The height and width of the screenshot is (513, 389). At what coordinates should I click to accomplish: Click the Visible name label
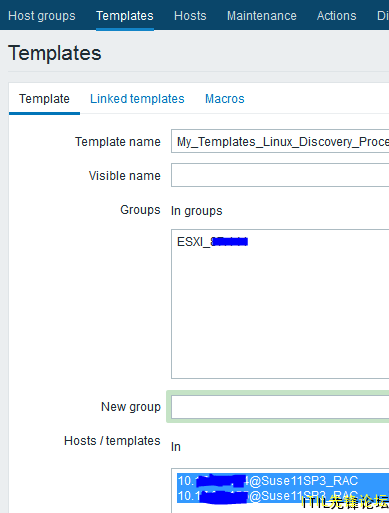pyautogui.click(x=125, y=176)
